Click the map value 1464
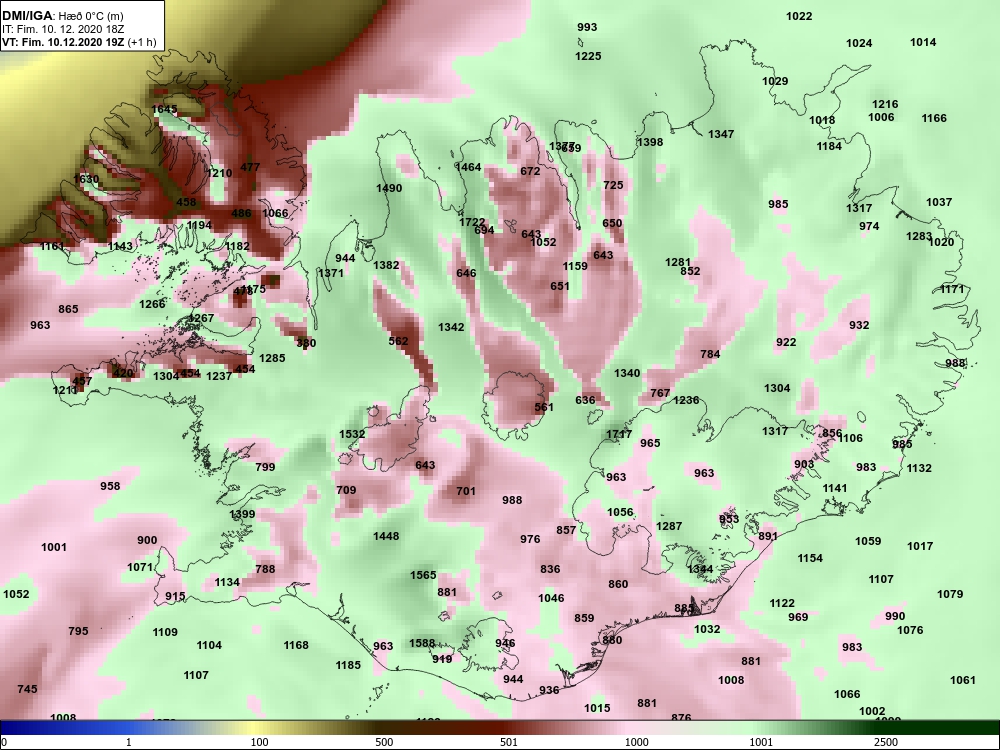Image resolution: width=1000 pixels, height=750 pixels. click(468, 167)
